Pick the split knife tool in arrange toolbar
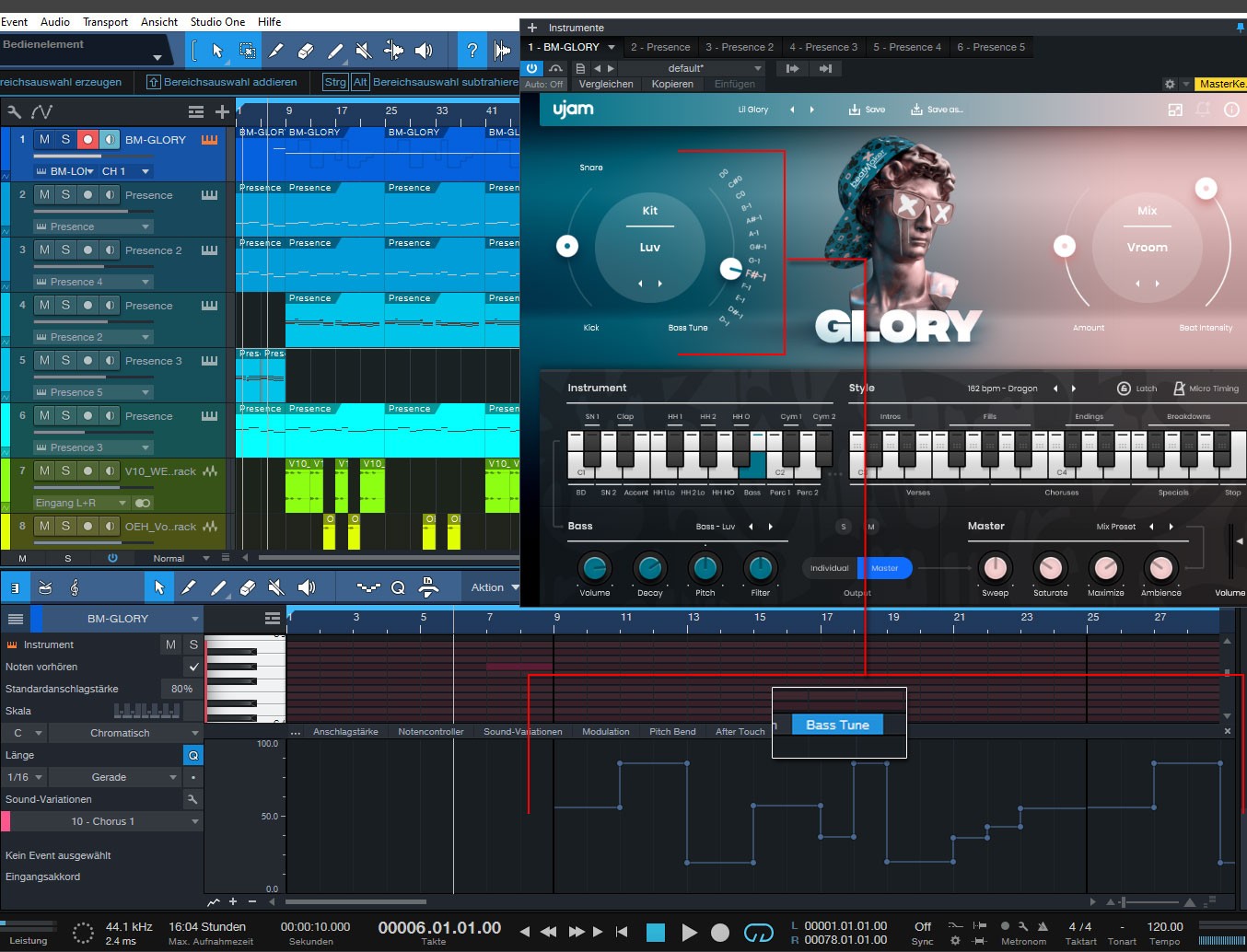 276,51
